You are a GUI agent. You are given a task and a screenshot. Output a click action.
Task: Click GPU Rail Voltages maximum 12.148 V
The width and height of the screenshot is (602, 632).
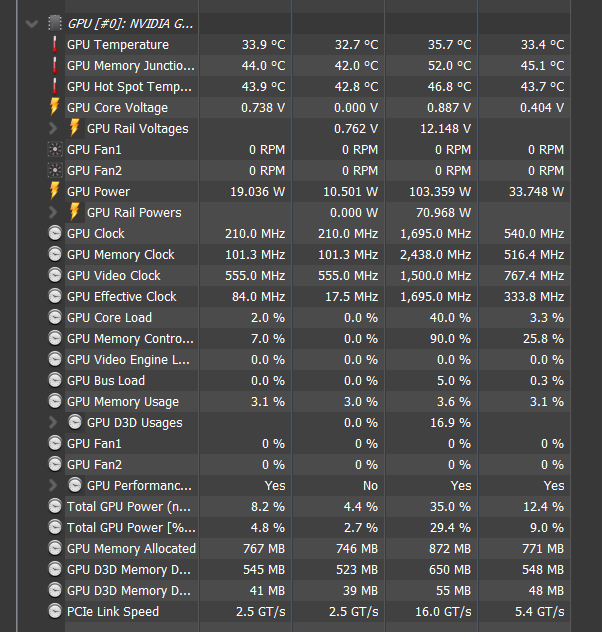[x=446, y=129]
